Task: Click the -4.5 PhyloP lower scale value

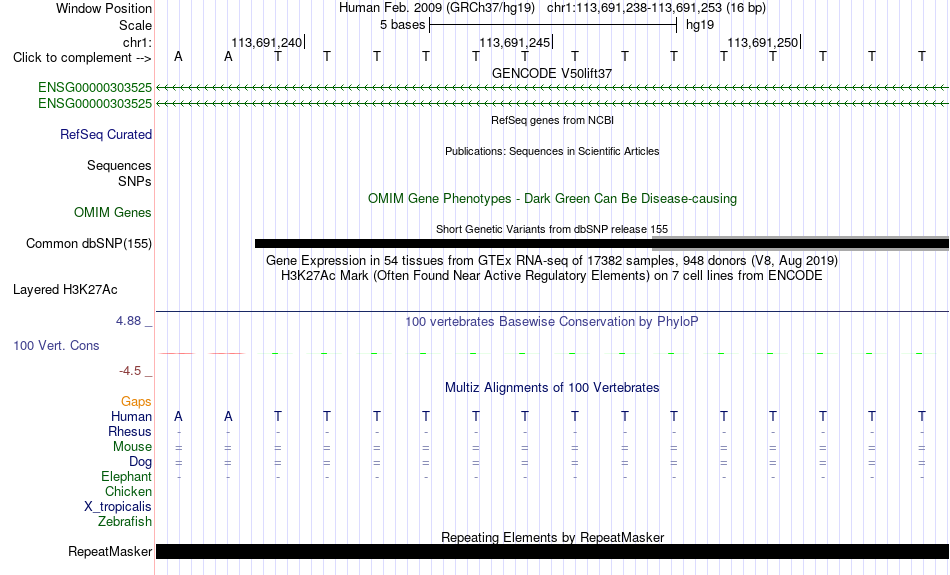Action: pos(130,371)
